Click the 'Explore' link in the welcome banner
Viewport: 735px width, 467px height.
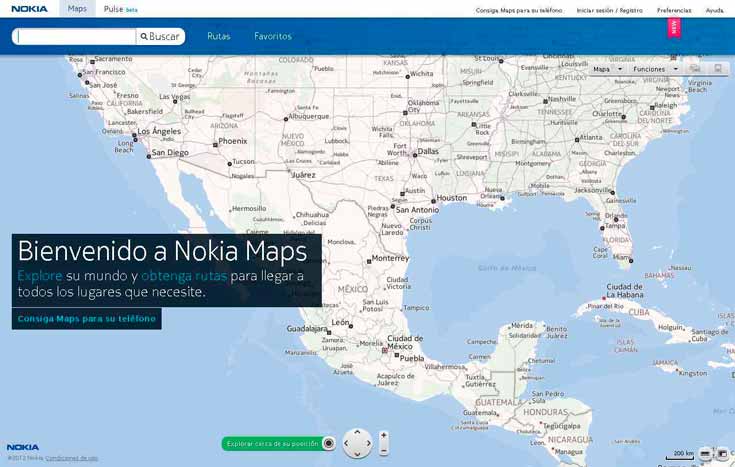tap(40, 276)
